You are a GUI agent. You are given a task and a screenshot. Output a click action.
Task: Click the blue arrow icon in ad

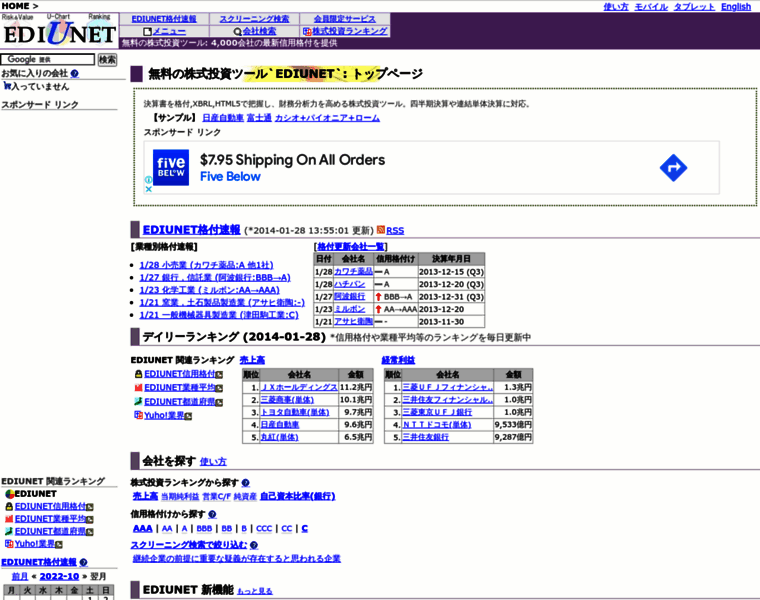(673, 168)
